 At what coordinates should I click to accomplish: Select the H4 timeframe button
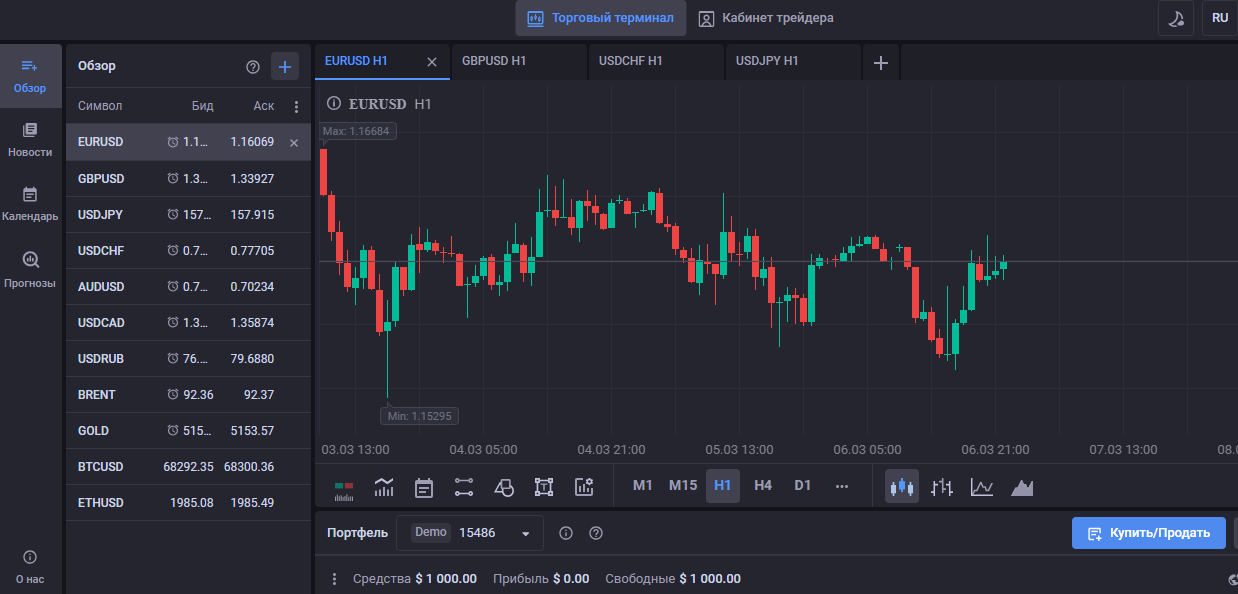763,486
